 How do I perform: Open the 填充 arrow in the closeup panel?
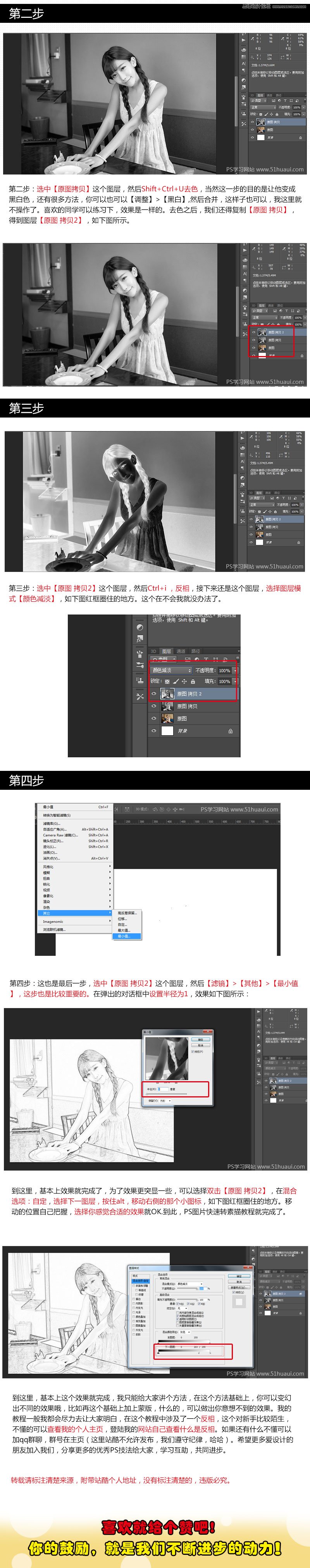tap(236, 682)
